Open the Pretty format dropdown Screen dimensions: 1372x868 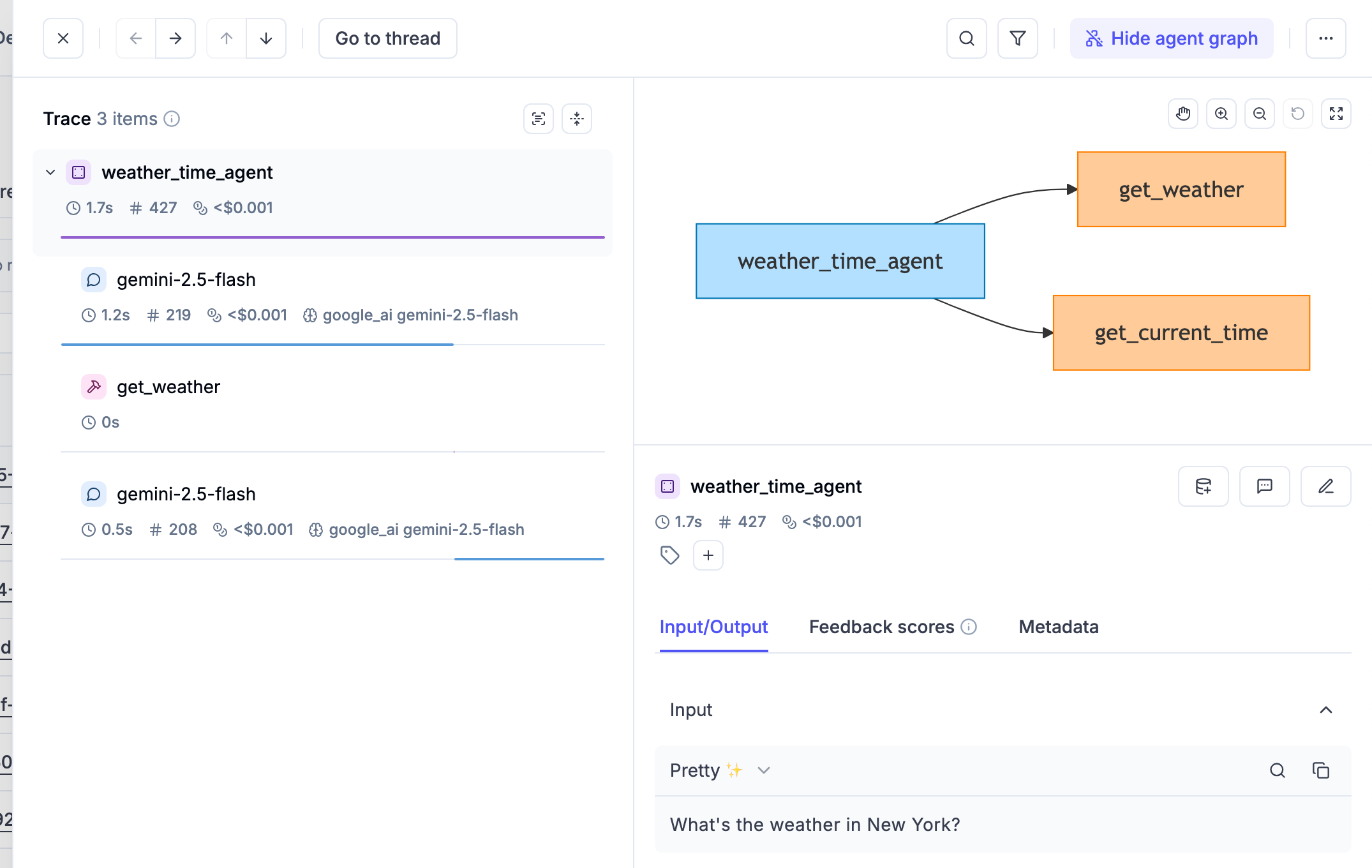pos(719,770)
